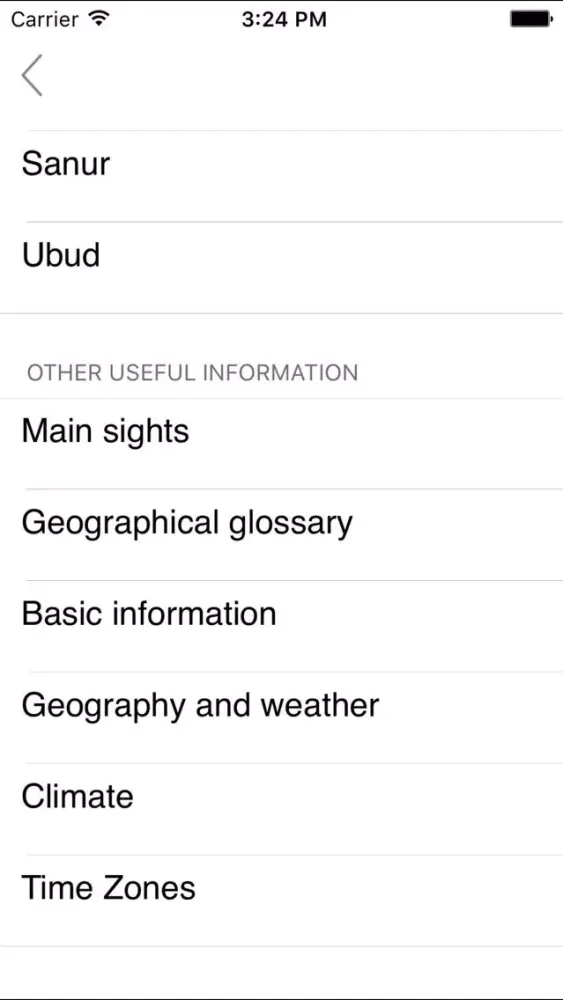The width and height of the screenshot is (563, 1000).
Task: Tap the back arrow icon
Action: click(x=32, y=75)
